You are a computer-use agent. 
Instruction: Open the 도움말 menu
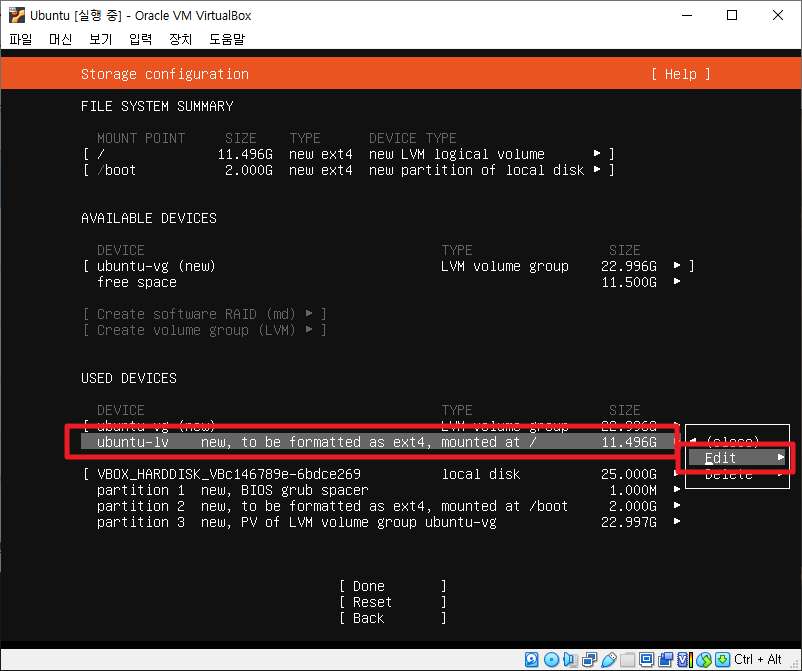[227, 39]
